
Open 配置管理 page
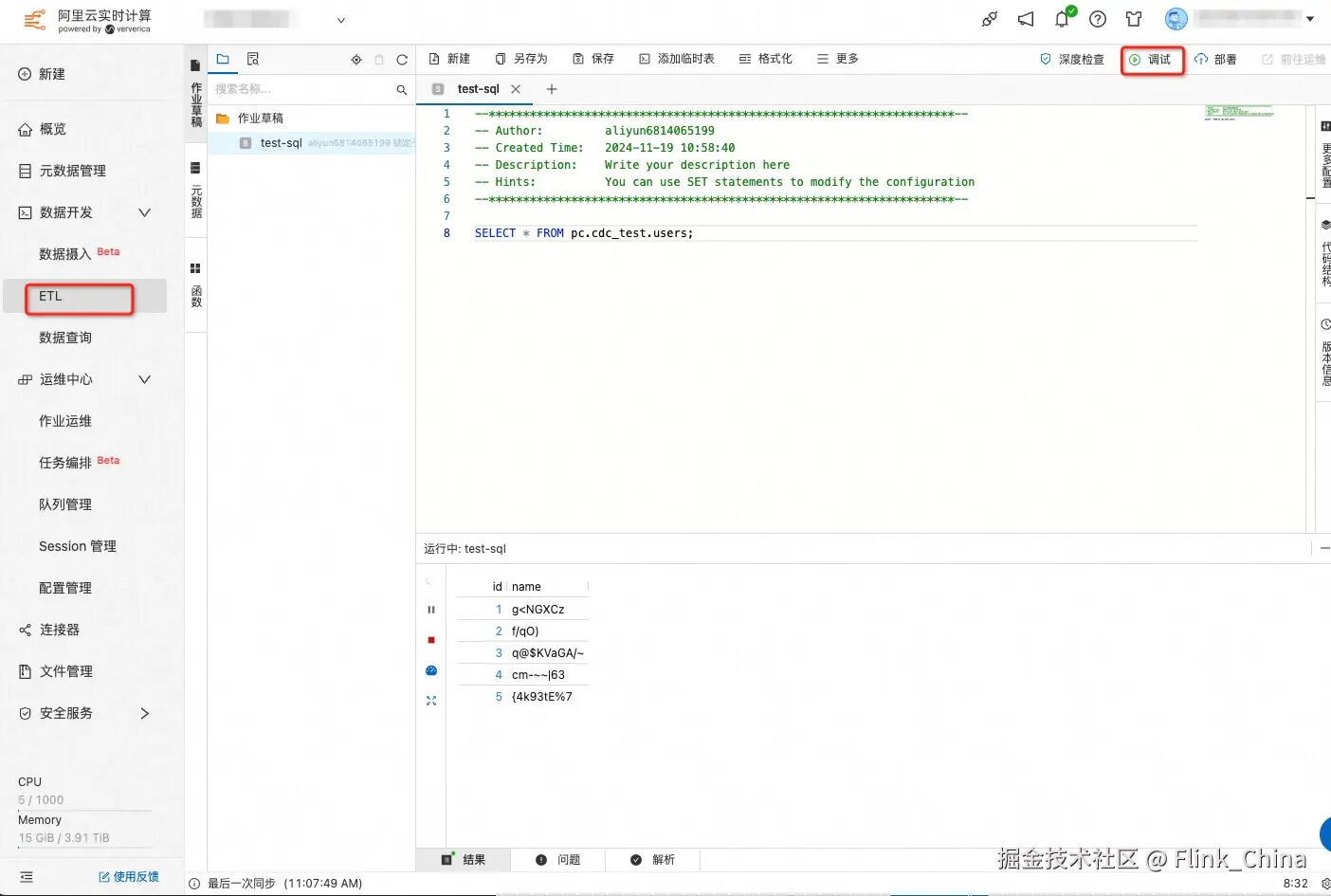65,588
